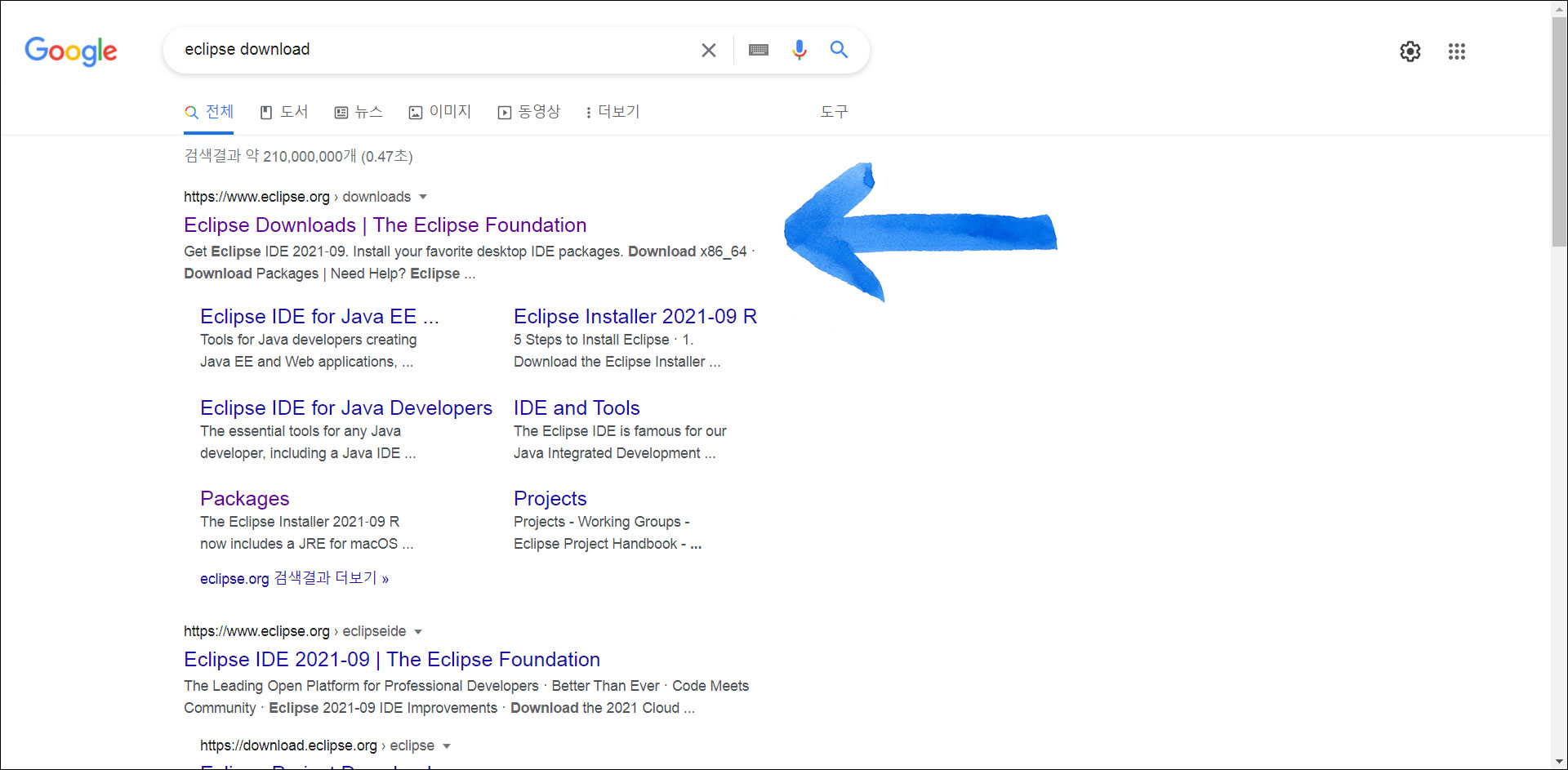Start voice search with microphone icon
1568x770 pixels.
[800, 50]
